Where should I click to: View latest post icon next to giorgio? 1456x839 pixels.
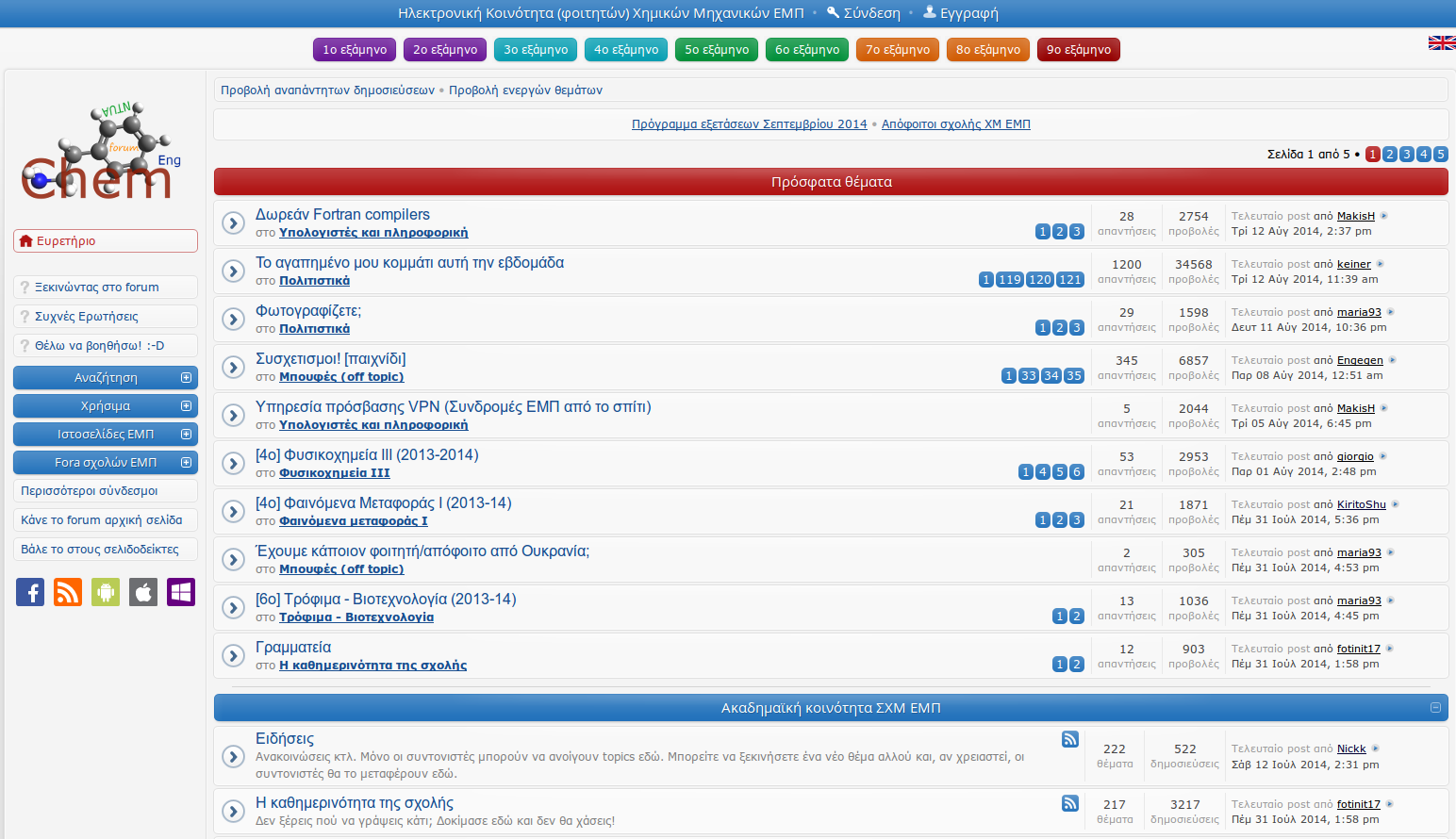point(1383,456)
